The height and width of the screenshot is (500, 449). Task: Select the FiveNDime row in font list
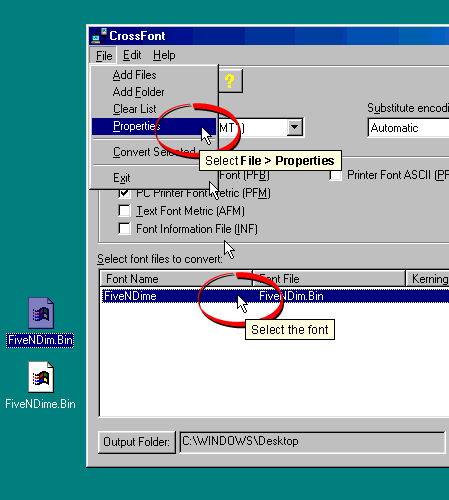tap(275, 296)
